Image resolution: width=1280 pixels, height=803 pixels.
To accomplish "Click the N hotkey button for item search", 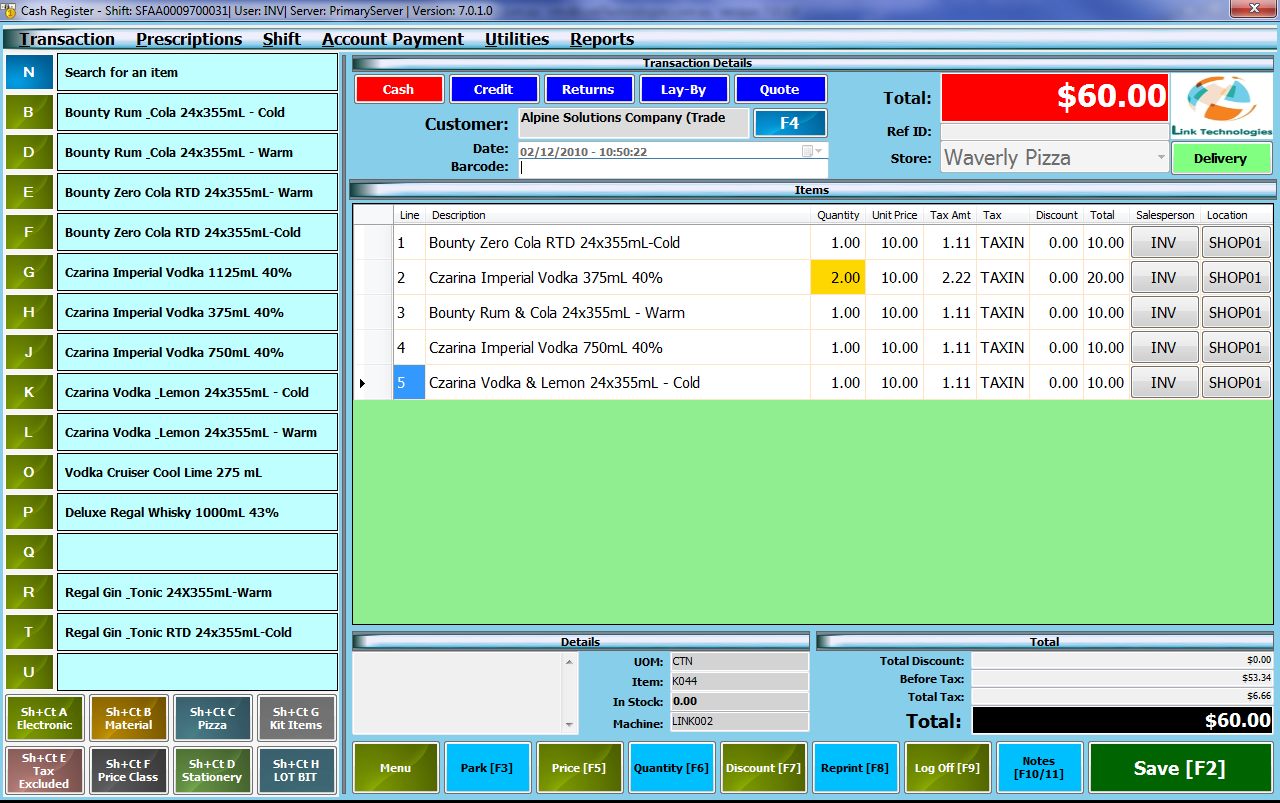I will [29, 72].
